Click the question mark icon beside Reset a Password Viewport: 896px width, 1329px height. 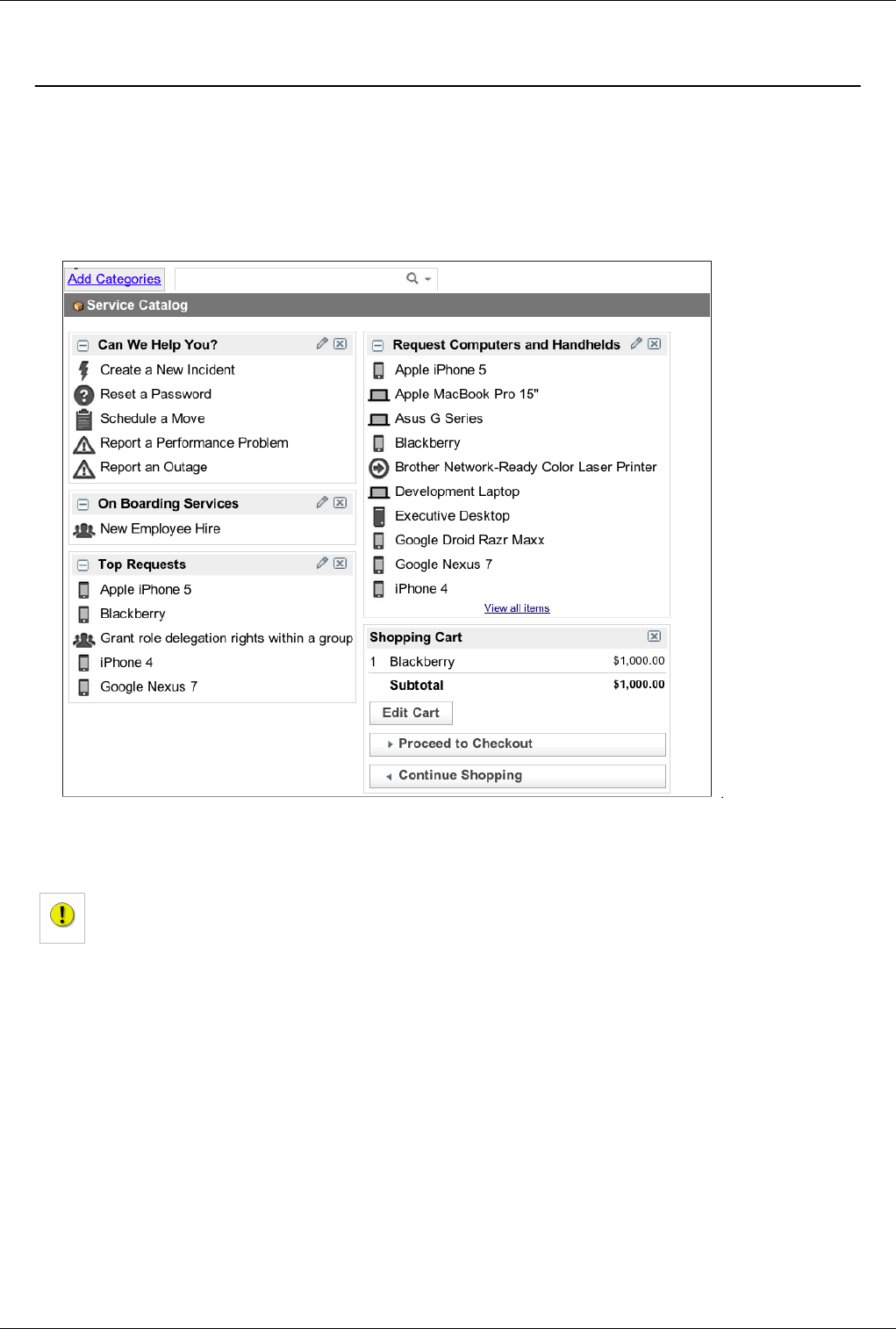click(84, 395)
